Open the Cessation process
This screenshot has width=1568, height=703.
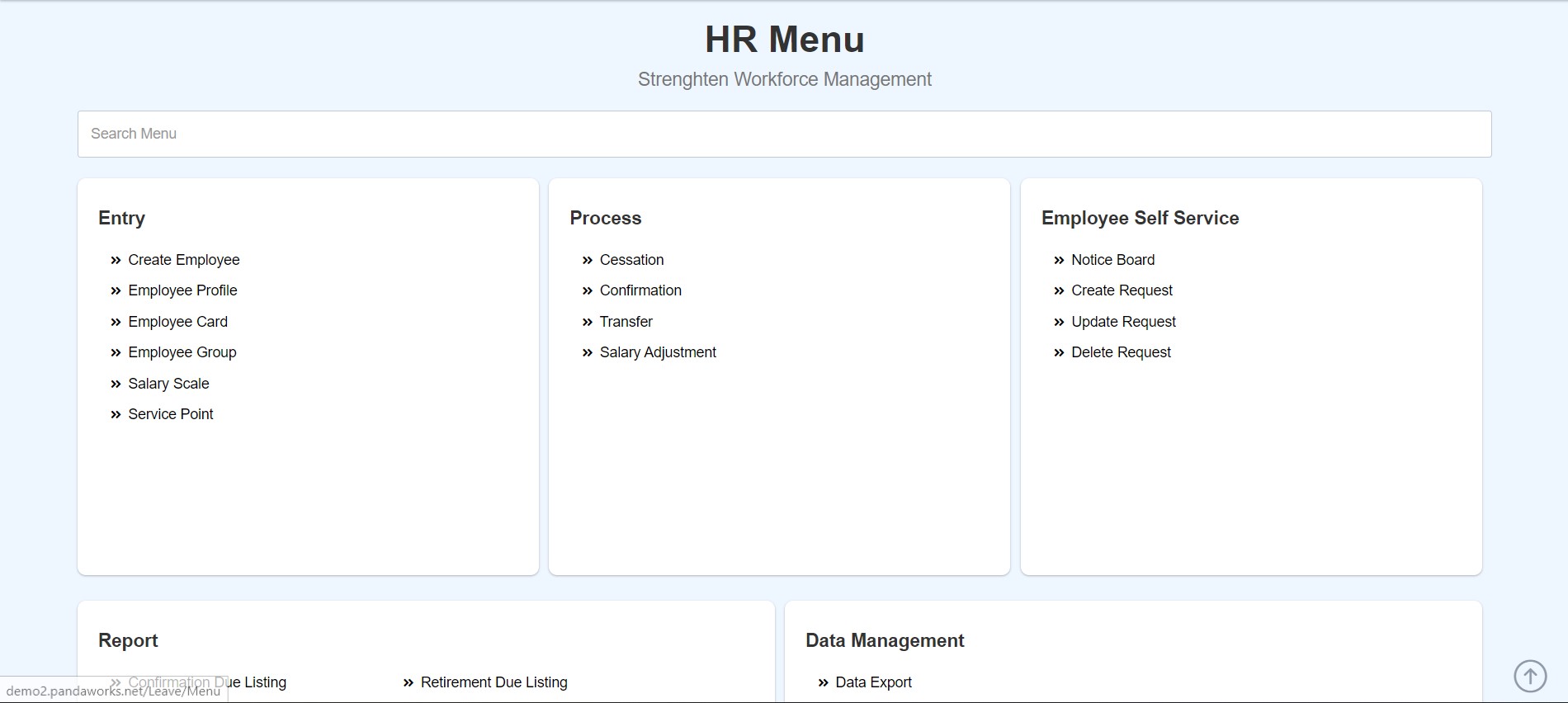(x=631, y=260)
